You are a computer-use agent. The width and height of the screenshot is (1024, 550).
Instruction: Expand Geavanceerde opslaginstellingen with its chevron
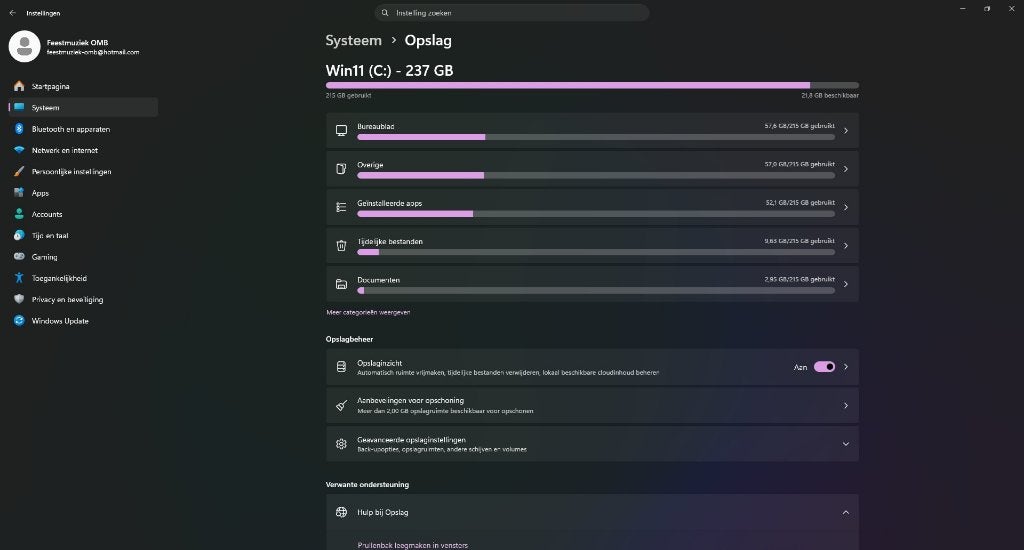(846, 444)
